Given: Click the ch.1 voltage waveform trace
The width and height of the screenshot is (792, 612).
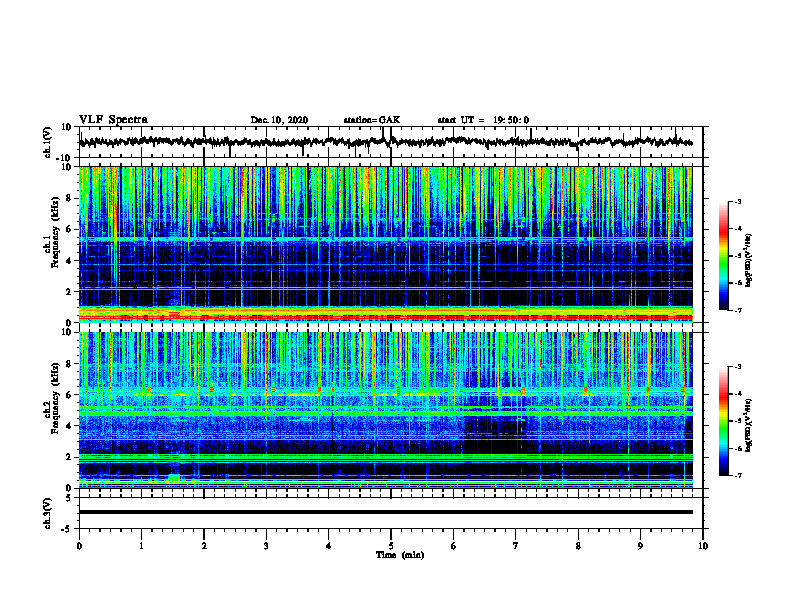Looking at the screenshot, I should click(x=386, y=142).
